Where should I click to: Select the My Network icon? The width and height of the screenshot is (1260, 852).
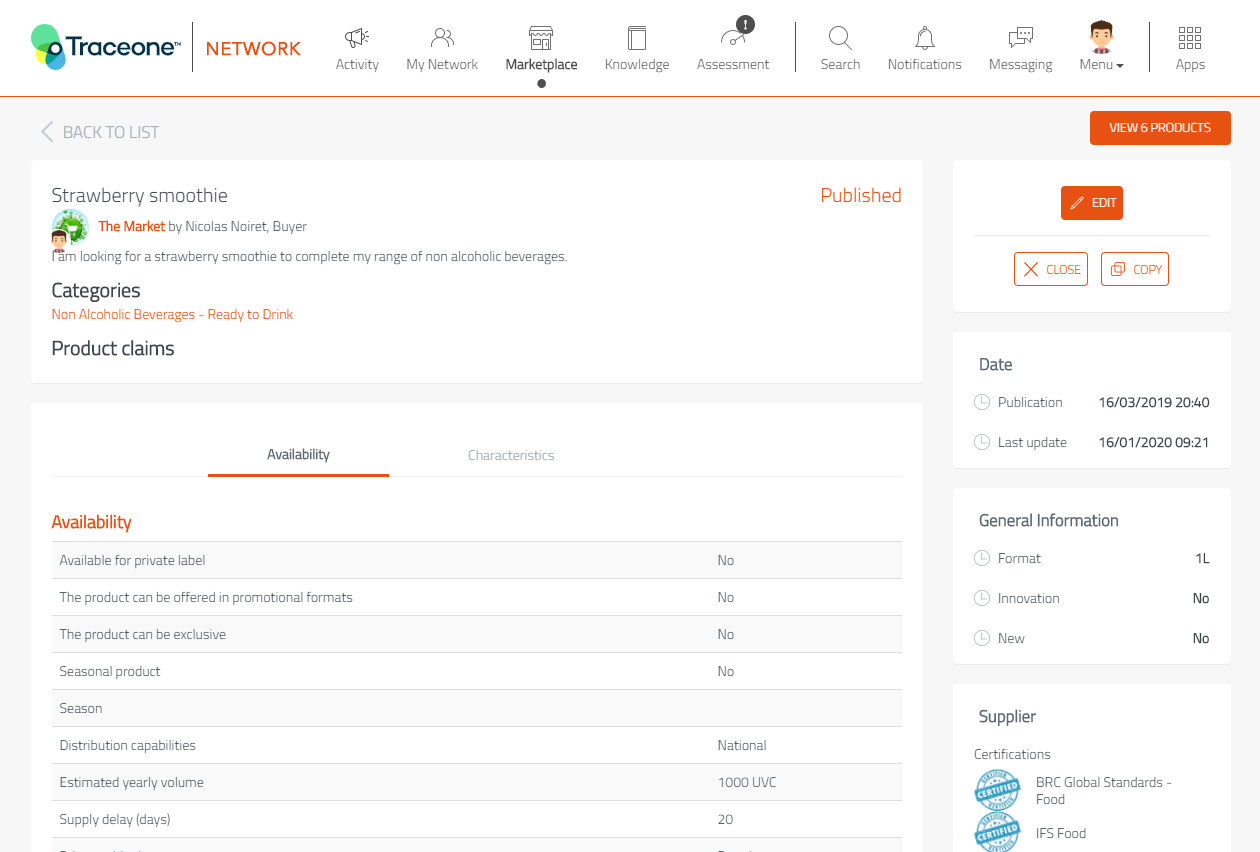[x=442, y=47]
